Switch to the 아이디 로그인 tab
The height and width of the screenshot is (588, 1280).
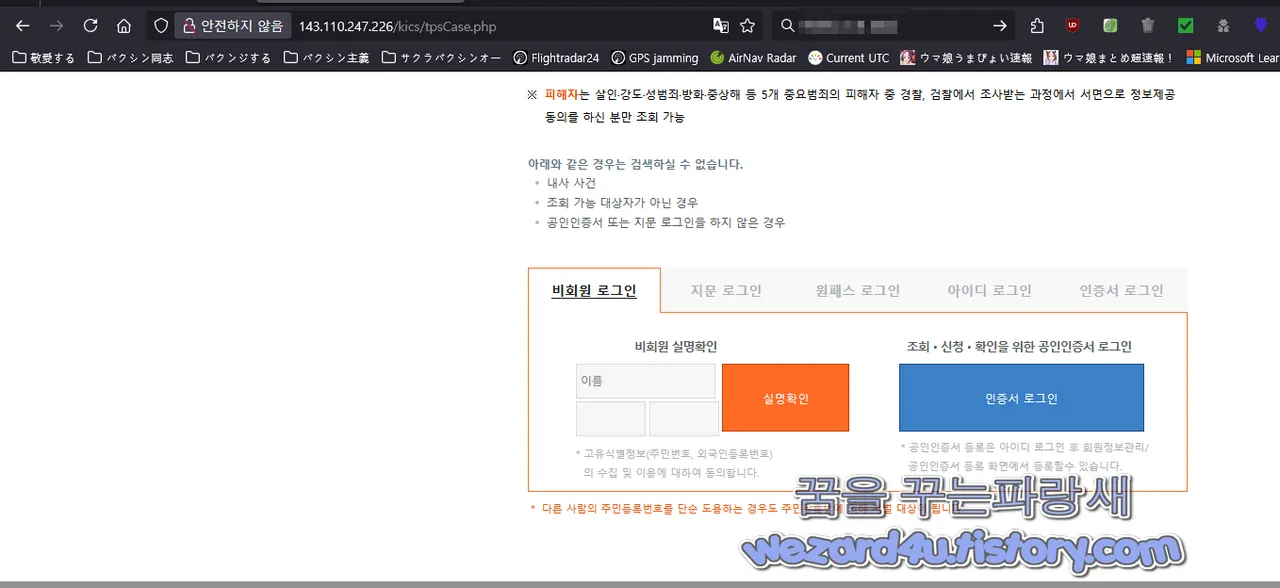coord(988,290)
